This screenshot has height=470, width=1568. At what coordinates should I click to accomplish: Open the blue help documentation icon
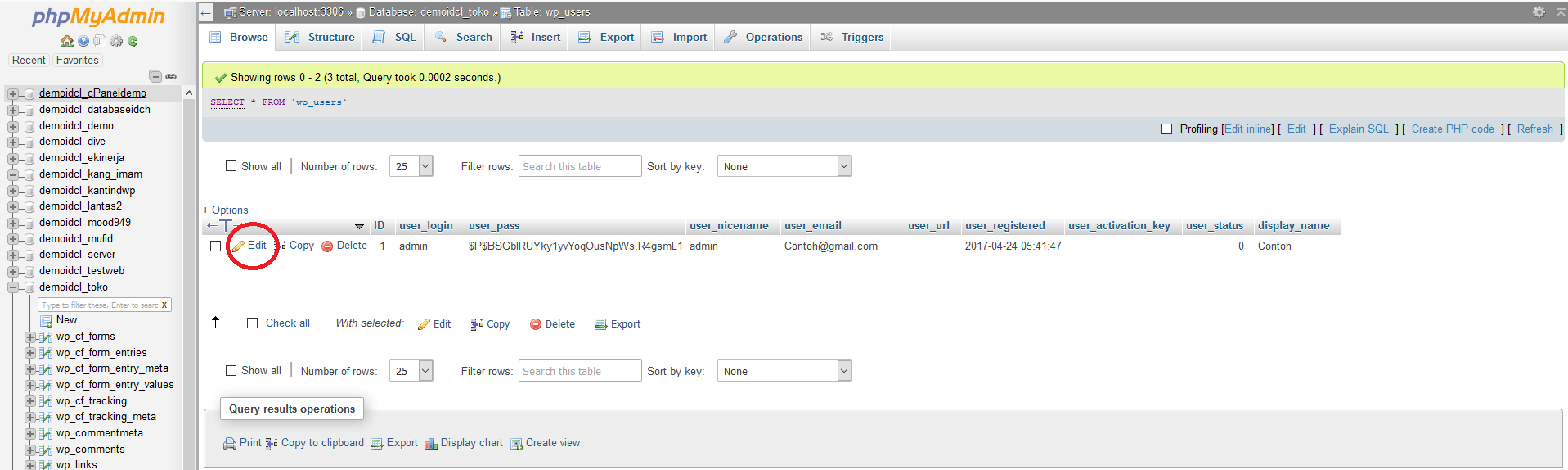click(x=83, y=41)
